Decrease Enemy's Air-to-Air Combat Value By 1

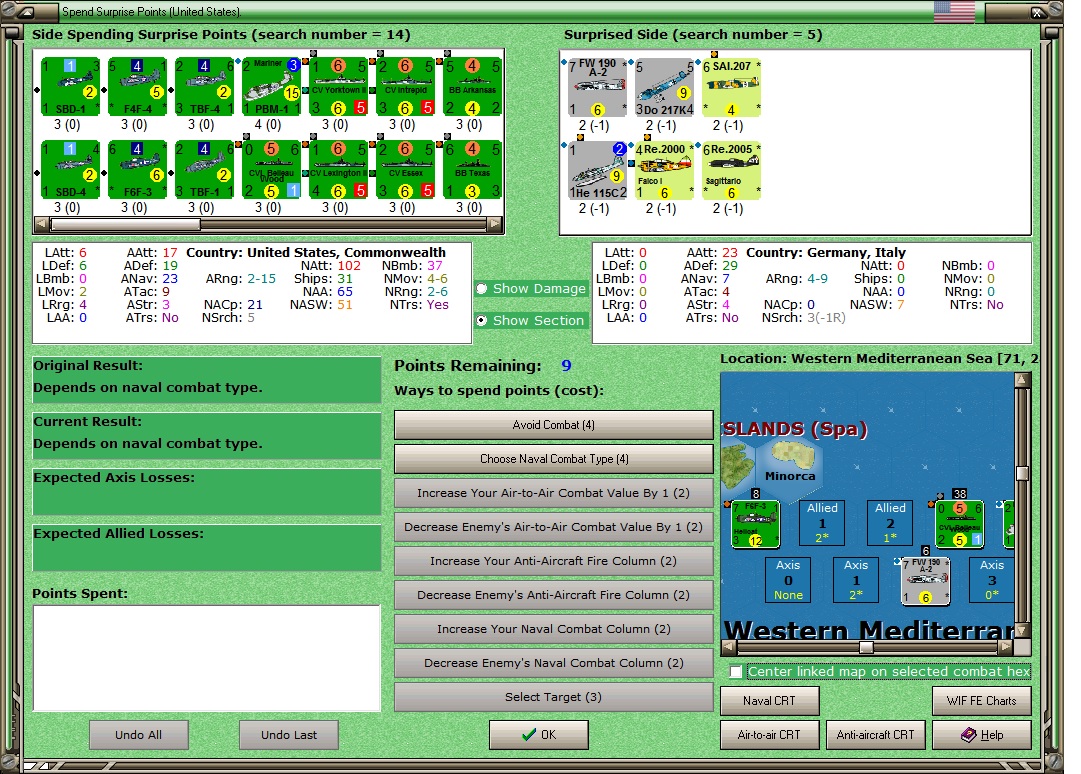pyautogui.click(x=554, y=527)
